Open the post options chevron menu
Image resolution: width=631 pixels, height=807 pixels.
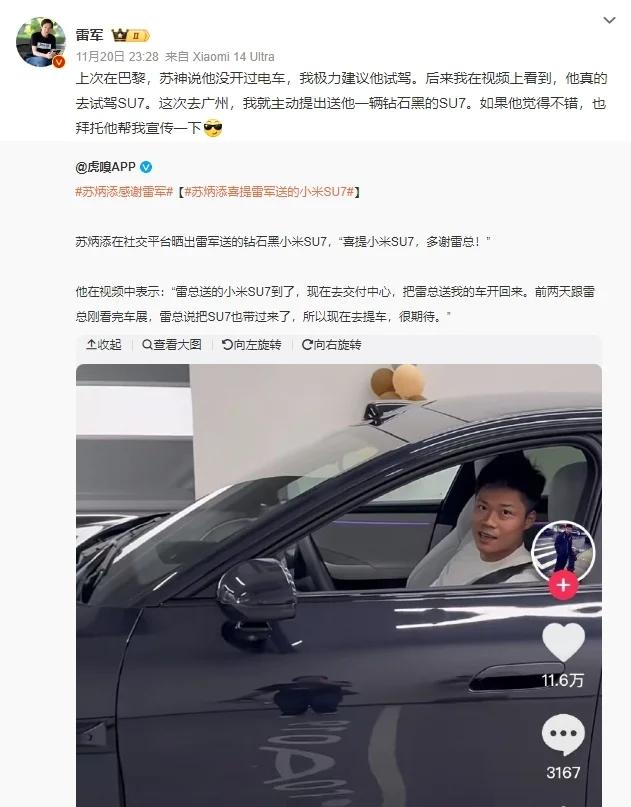coord(609,21)
